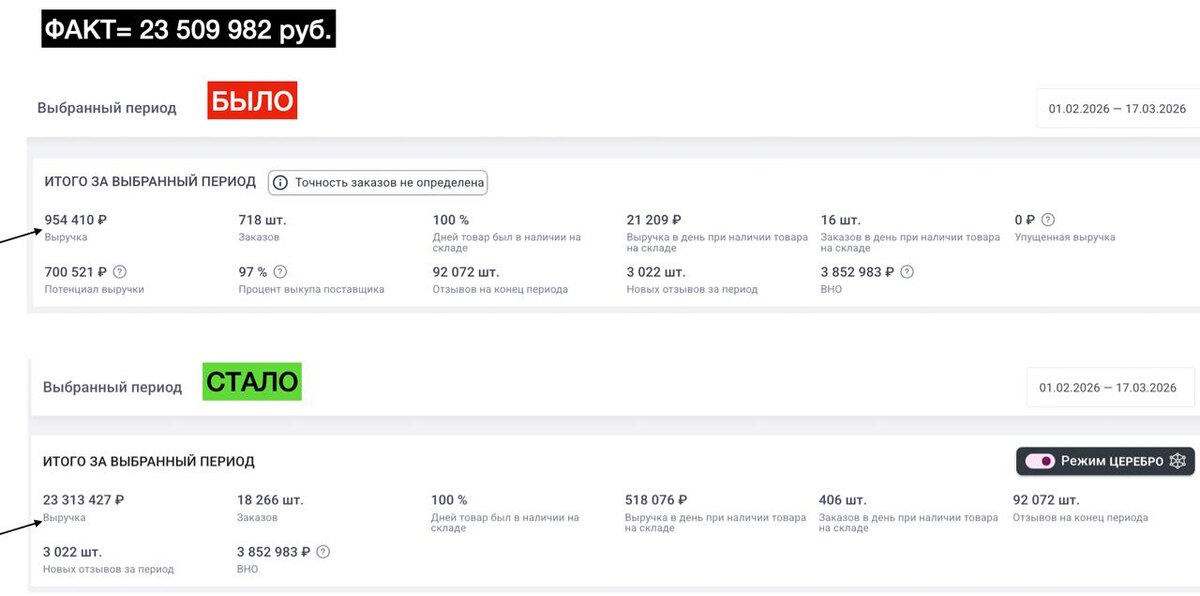Screen dimensions: 1200x596
Task: Open date range picker in БЫЛО section
Action: [1117, 109]
